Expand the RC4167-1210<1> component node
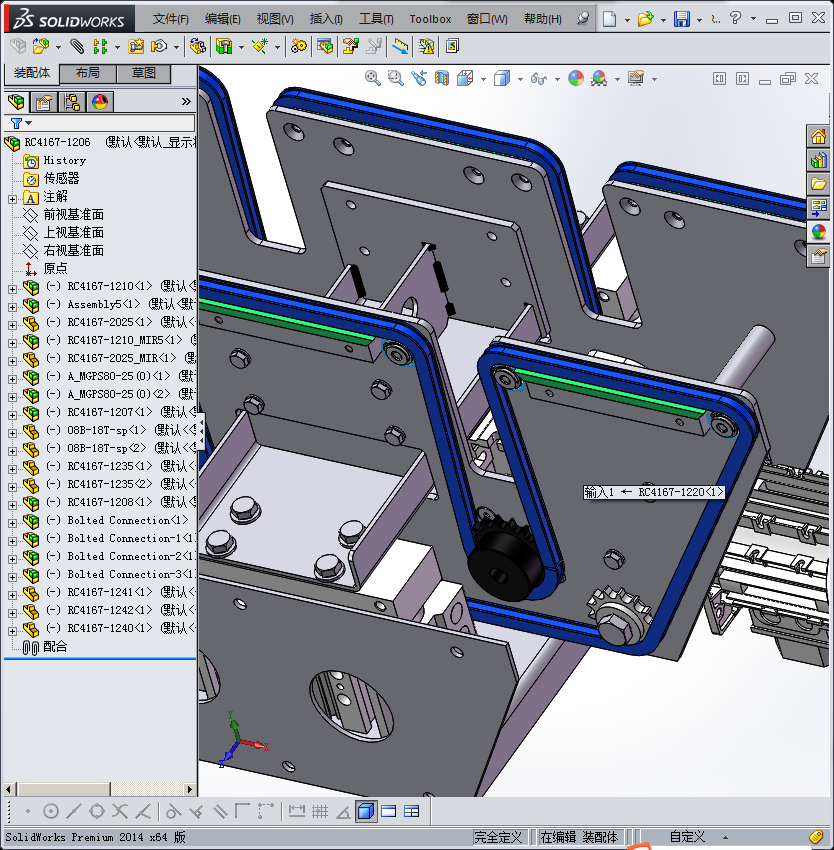Screen dimensions: 834x850 [12, 287]
